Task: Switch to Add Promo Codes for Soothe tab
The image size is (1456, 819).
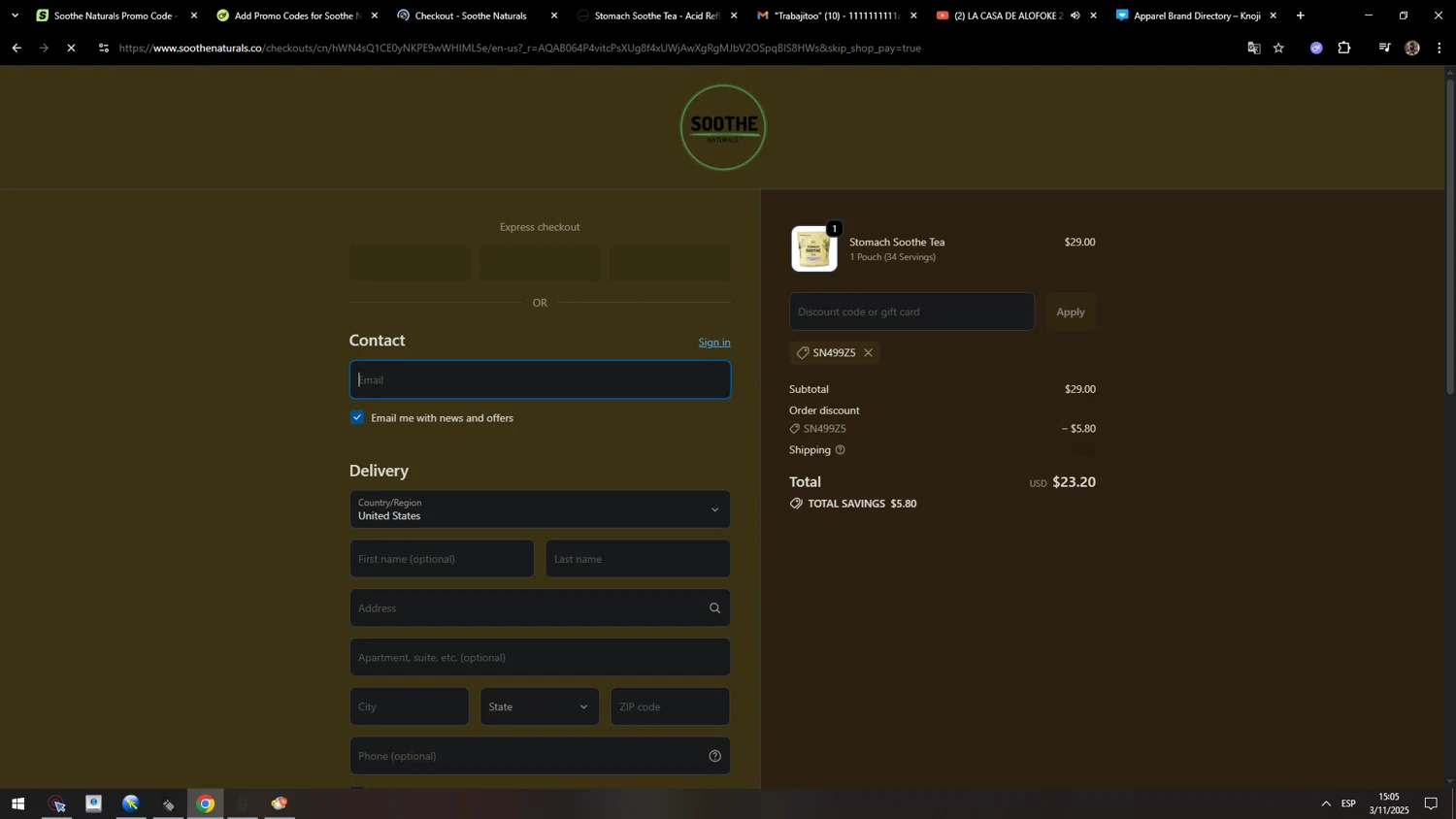Action: pos(296,16)
